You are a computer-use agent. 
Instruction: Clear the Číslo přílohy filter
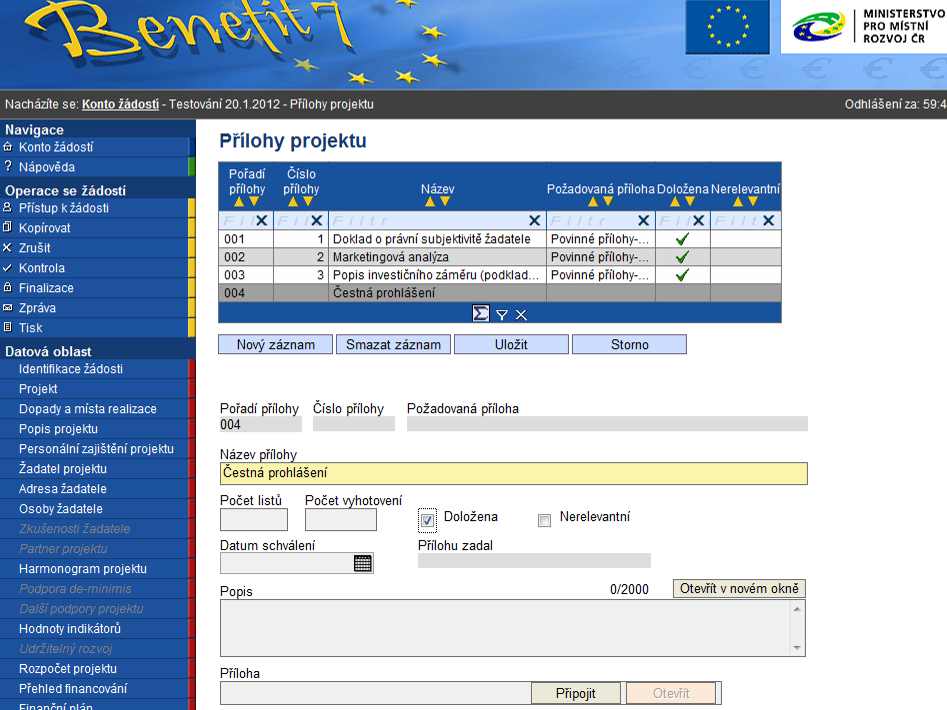point(316,220)
